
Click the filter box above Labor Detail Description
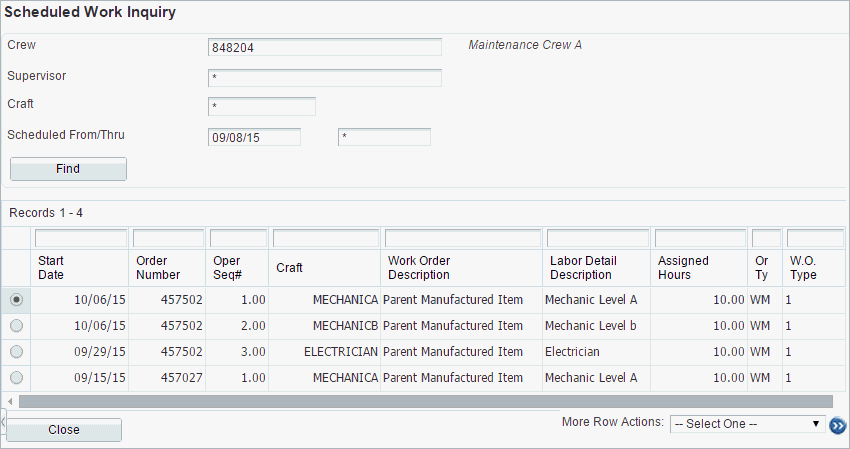click(597, 238)
